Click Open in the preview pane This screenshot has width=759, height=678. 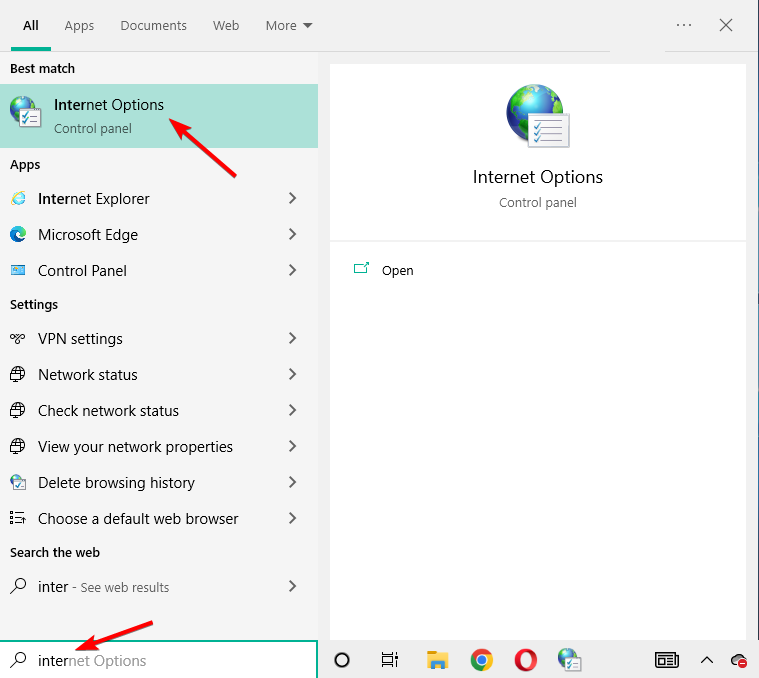(x=397, y=271)
